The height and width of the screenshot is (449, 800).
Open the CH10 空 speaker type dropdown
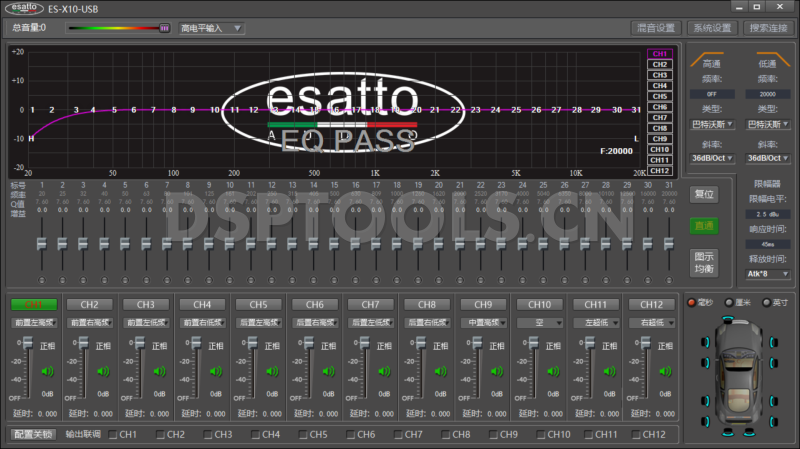540,323
